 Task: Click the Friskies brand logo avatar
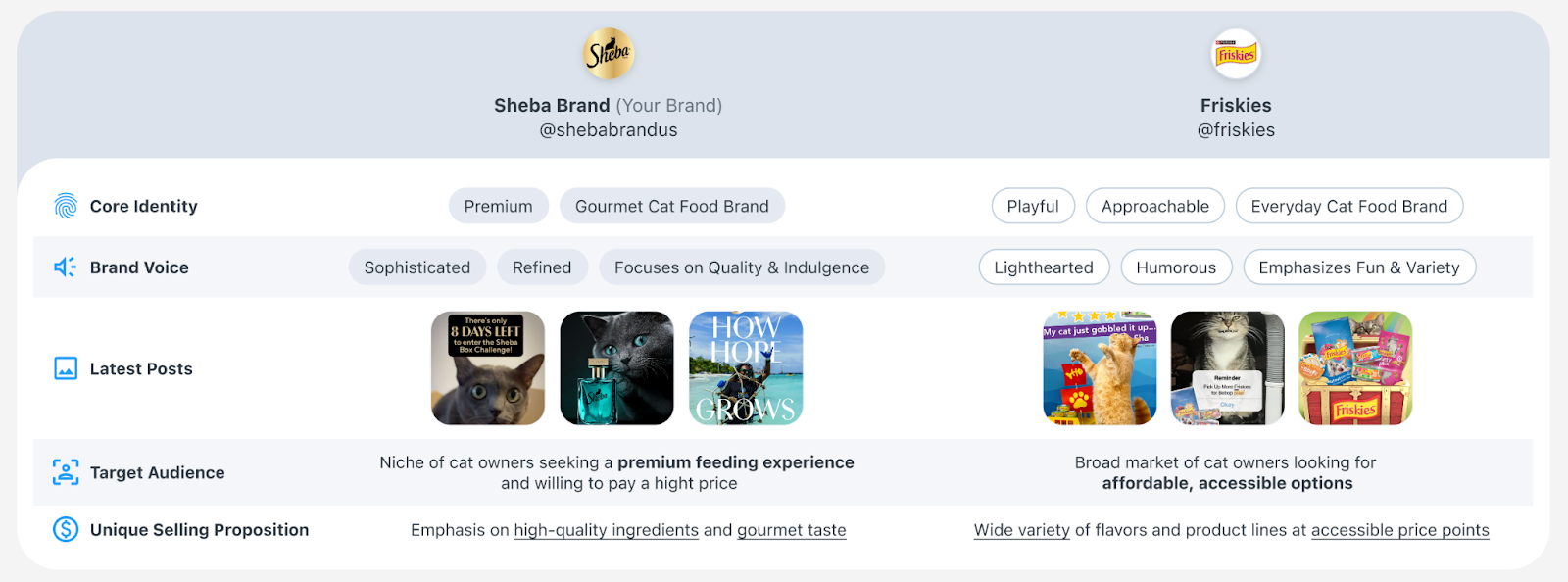click(x=1236, y=54)
